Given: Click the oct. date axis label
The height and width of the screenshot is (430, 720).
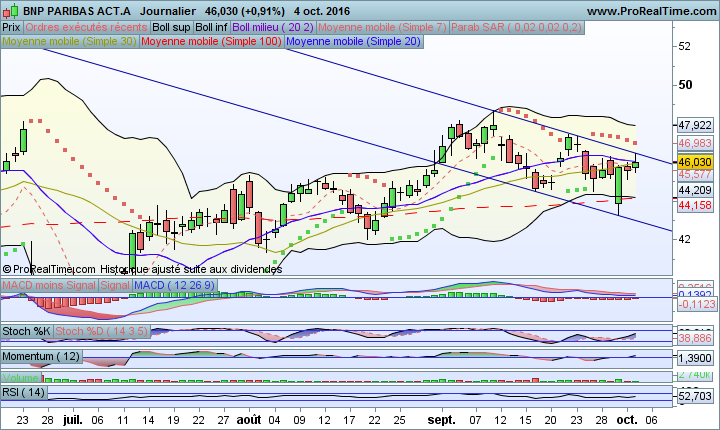Looking at the screenshot, I should pyautogui.click(x=627, y=420).
